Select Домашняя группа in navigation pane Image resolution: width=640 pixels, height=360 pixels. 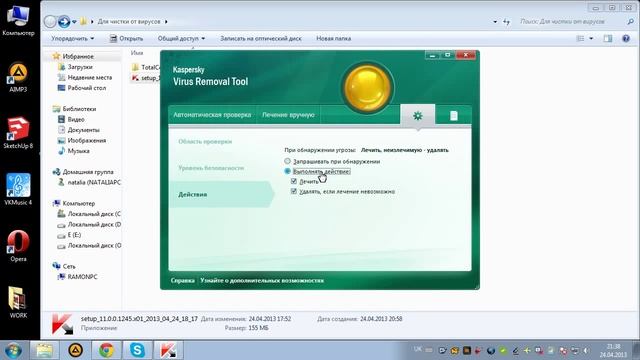click(83, 172)
